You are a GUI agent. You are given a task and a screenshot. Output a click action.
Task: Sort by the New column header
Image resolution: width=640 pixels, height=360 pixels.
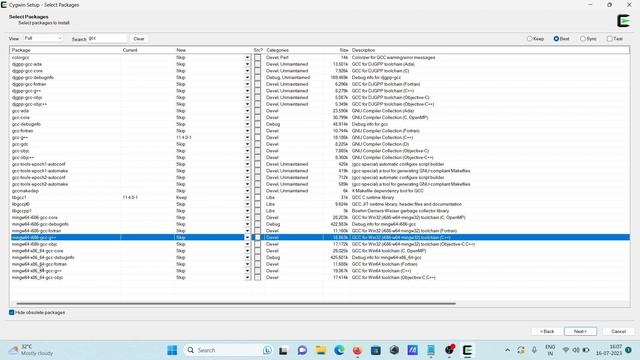[x=213, y=50]
